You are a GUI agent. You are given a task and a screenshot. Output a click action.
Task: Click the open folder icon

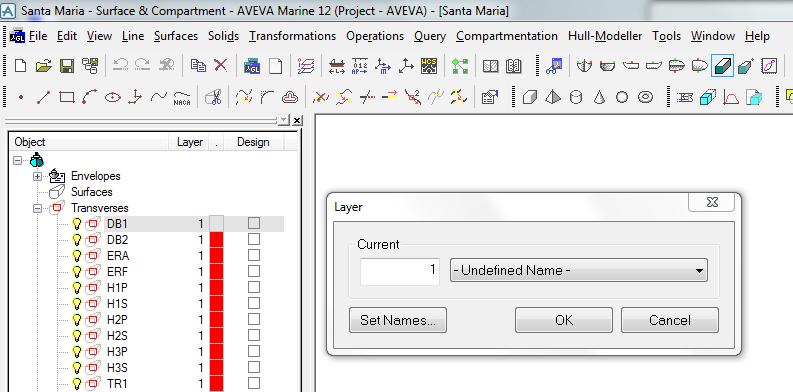[x=44, y=66]
